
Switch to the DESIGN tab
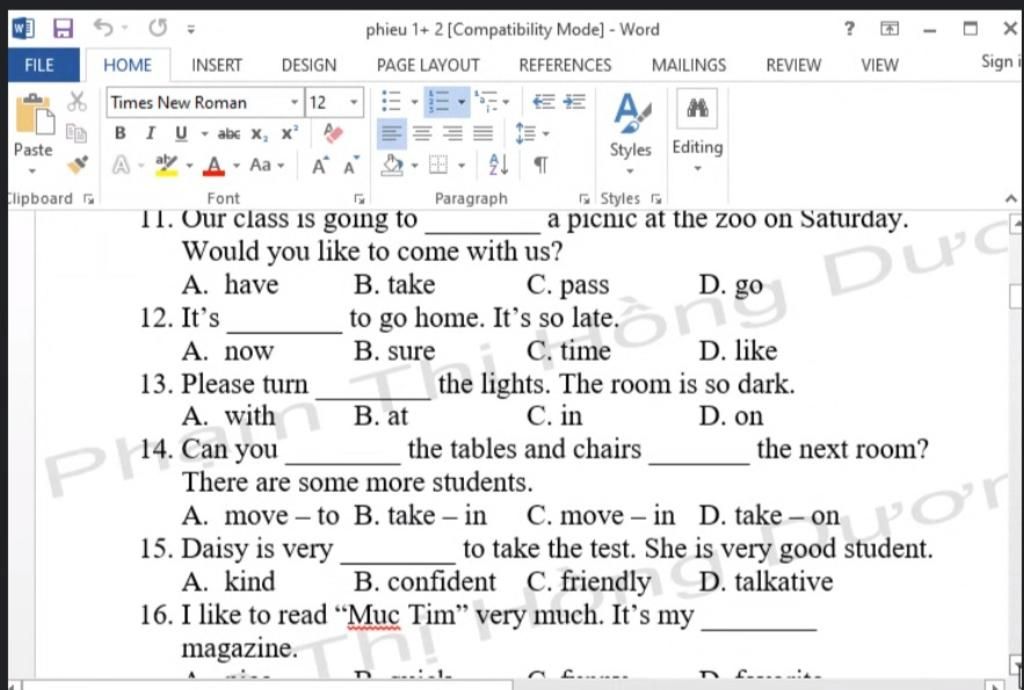pyautogui.click(x=309, y=65)
